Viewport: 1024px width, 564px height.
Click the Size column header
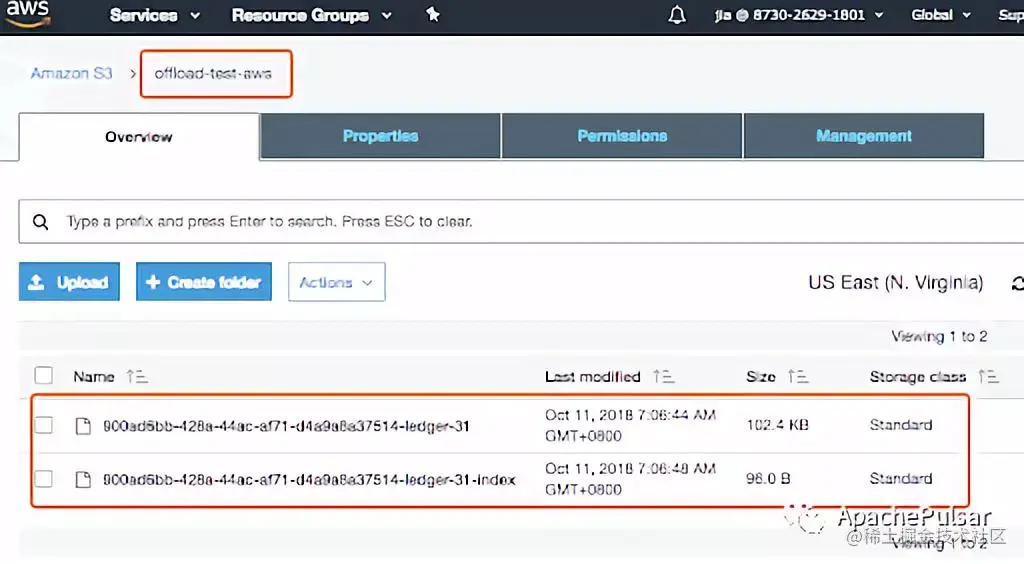tap(761, 377)
